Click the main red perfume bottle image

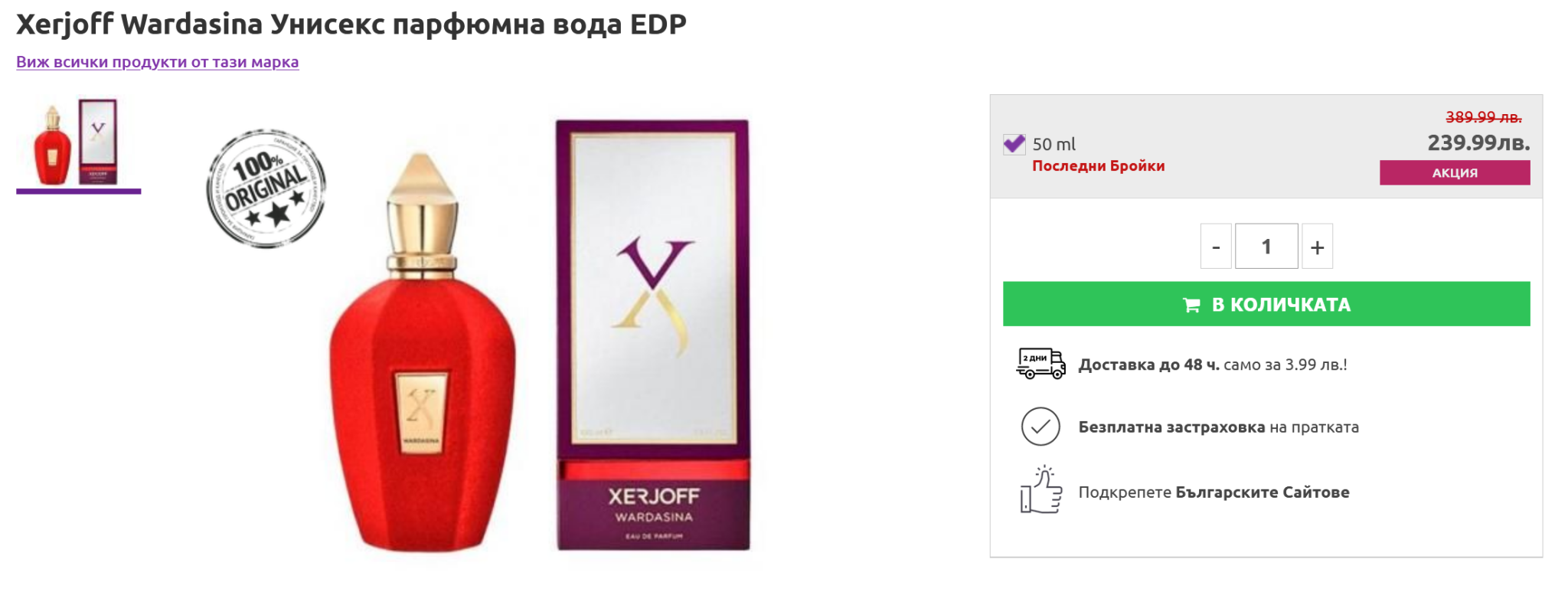pyautogui.click(x=423, y=352)
